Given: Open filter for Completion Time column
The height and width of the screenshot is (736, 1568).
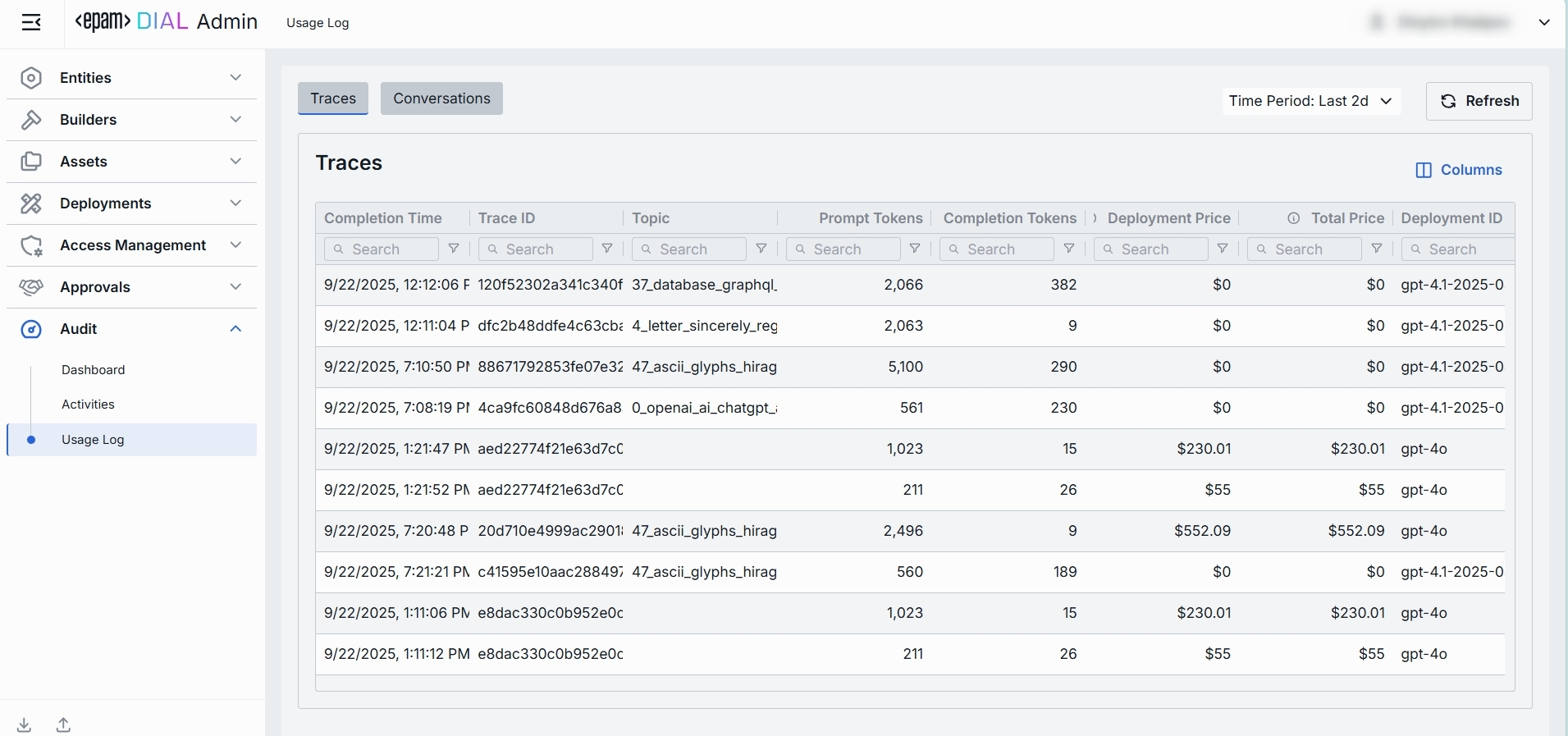Looking at the screenshot, I should click(x=454, y=249).
